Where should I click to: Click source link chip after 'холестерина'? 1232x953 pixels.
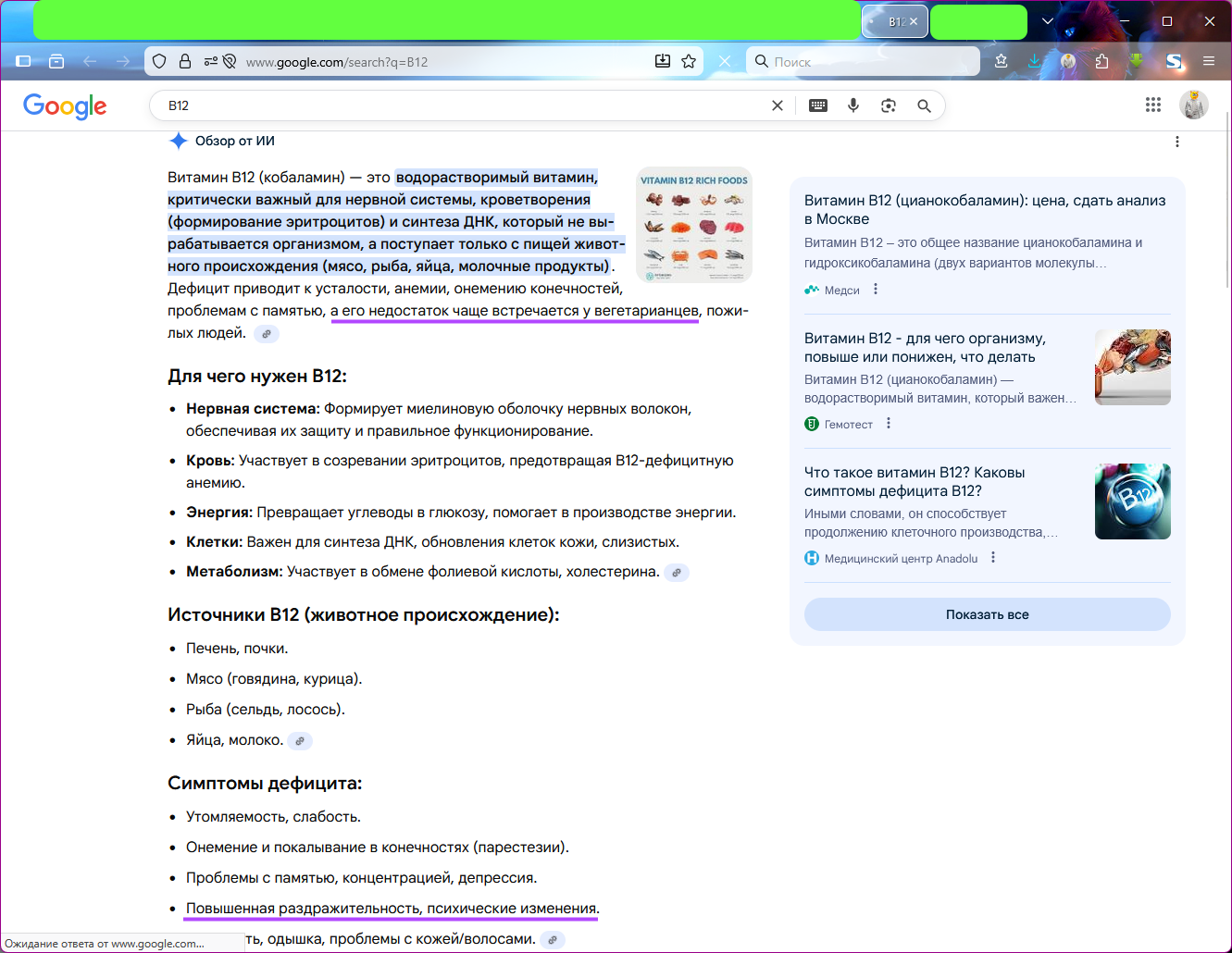[x=677, y=573]
